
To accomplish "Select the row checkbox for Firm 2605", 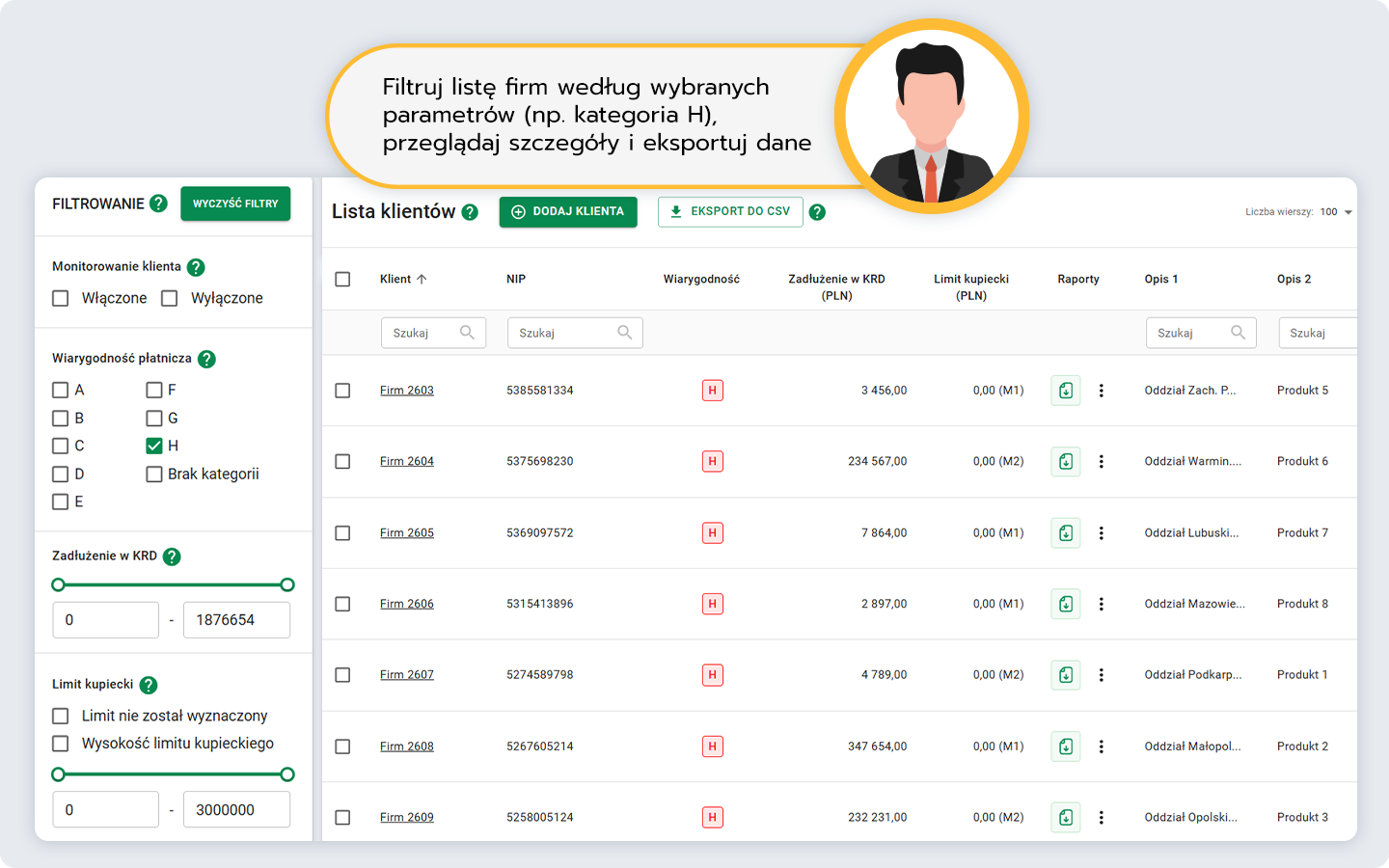I will [x=342, y=533].
